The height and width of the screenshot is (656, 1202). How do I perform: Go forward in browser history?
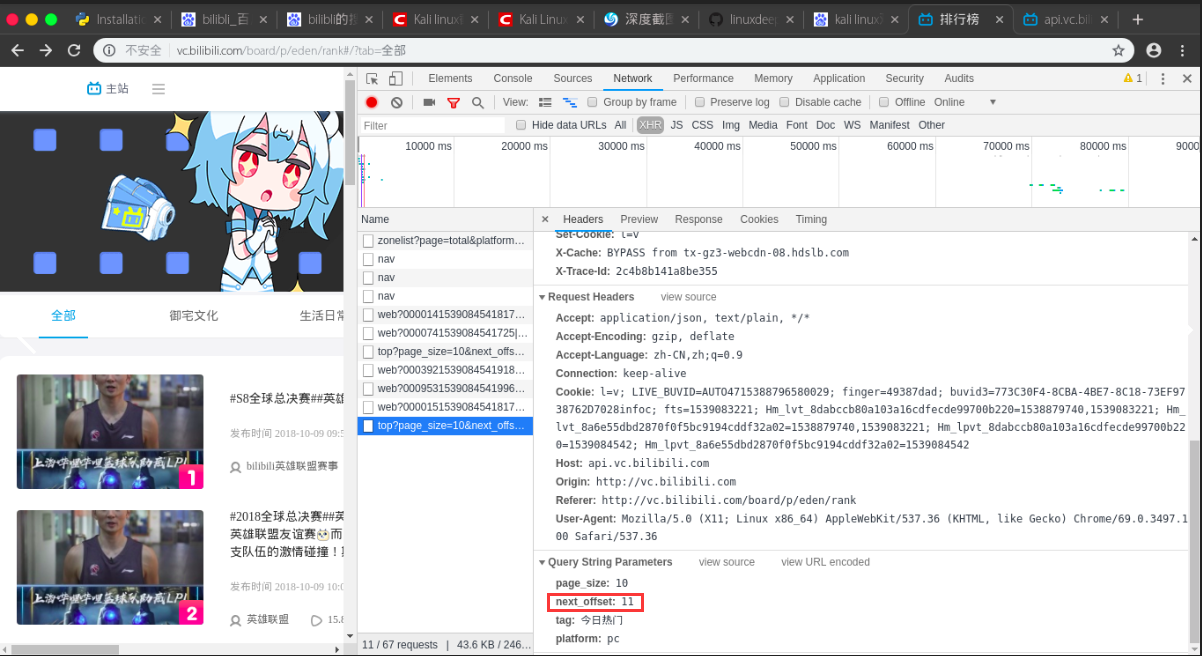(46, 50)
